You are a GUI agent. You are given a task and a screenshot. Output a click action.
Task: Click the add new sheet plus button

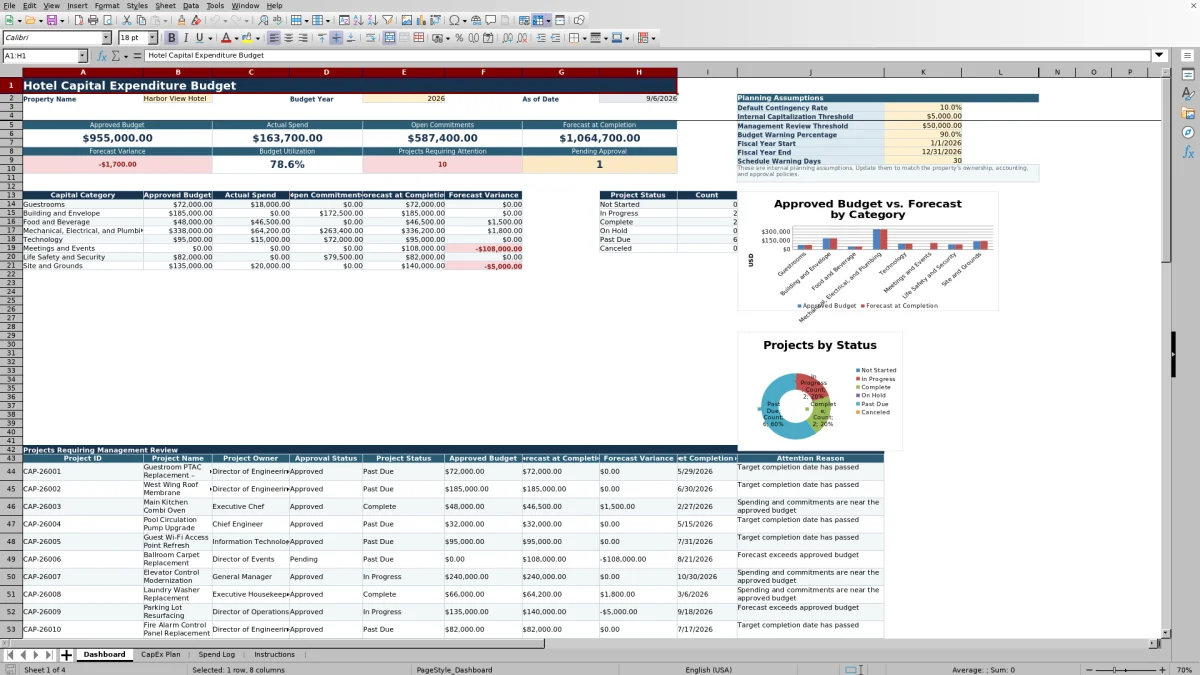point(66,655)
